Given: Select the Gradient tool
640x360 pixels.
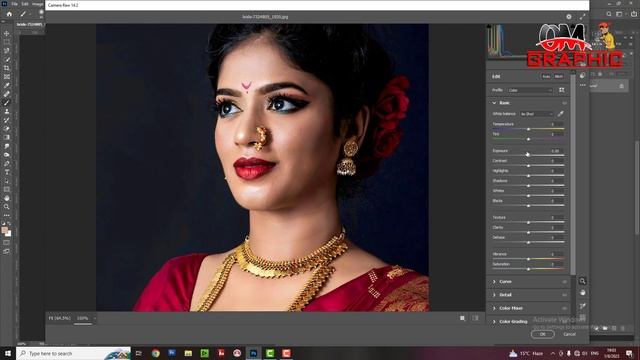Looking at the screenshot, I should 7,137.
